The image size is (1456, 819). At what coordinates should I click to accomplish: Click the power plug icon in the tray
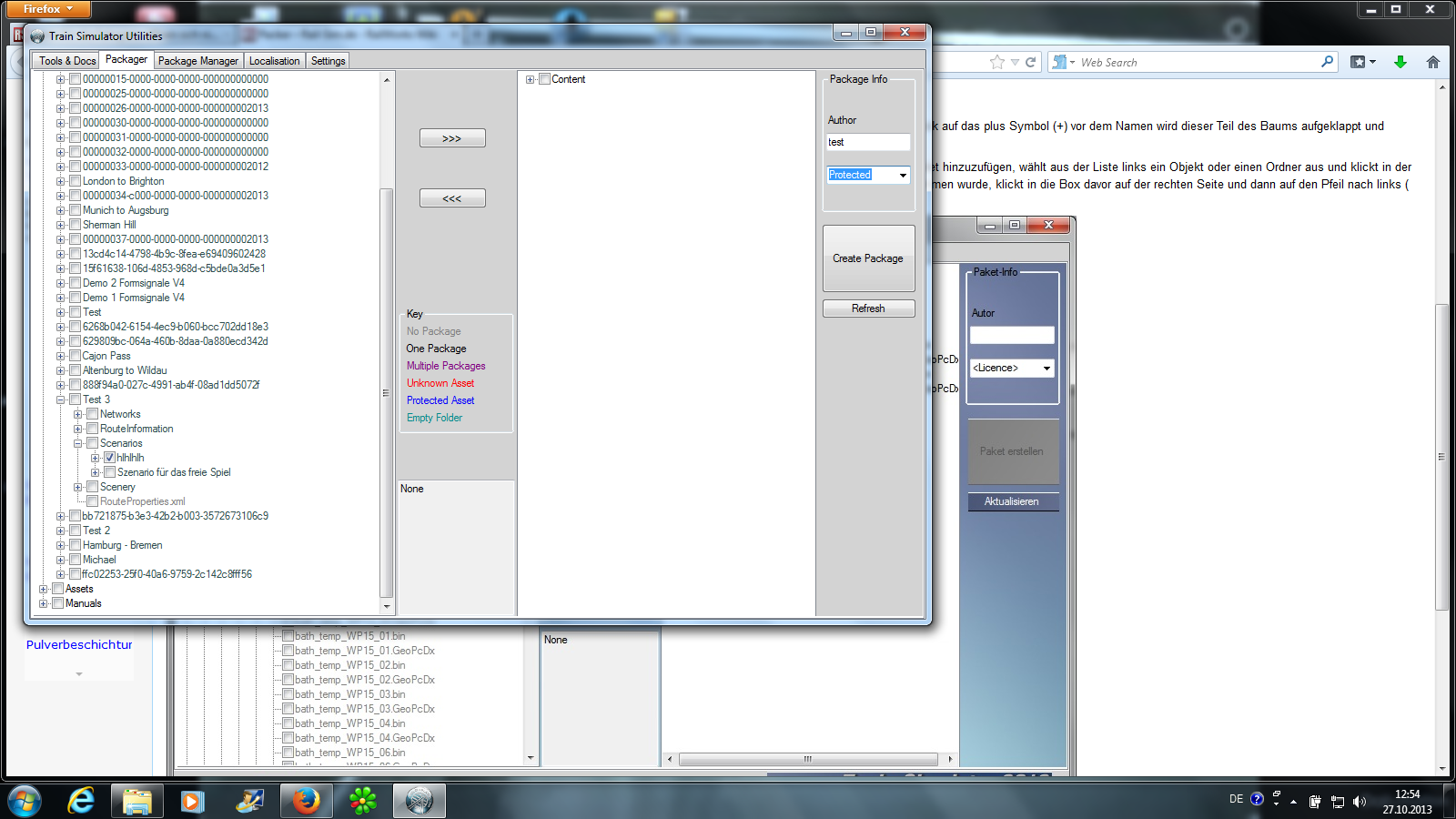pos(1315,802)
